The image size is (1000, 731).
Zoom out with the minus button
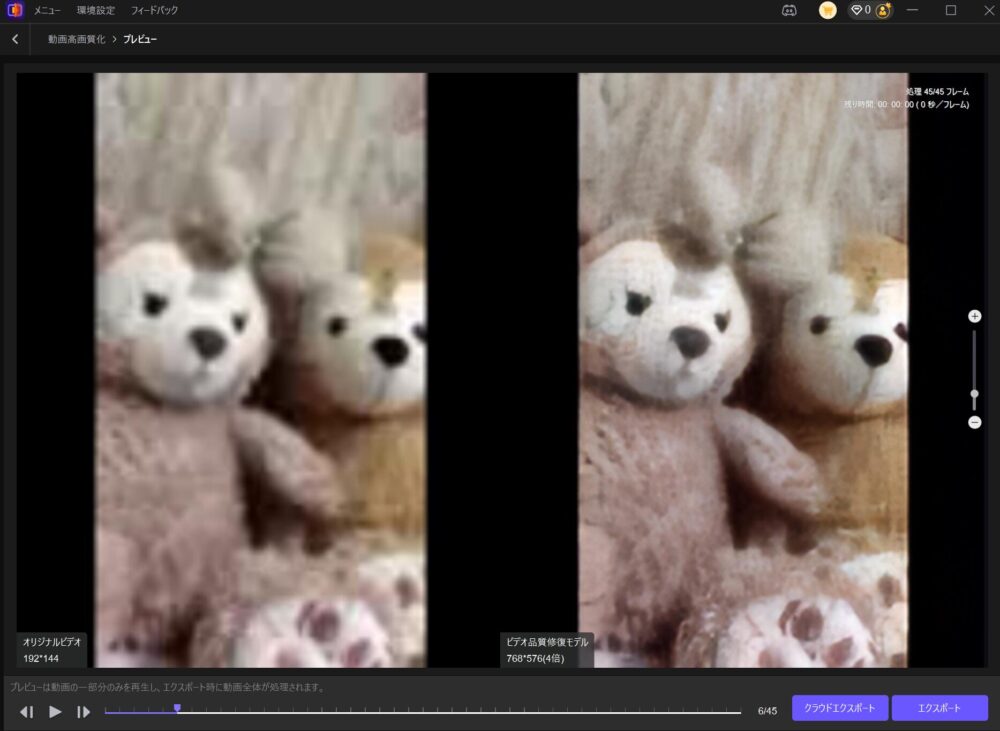(974, 422)
